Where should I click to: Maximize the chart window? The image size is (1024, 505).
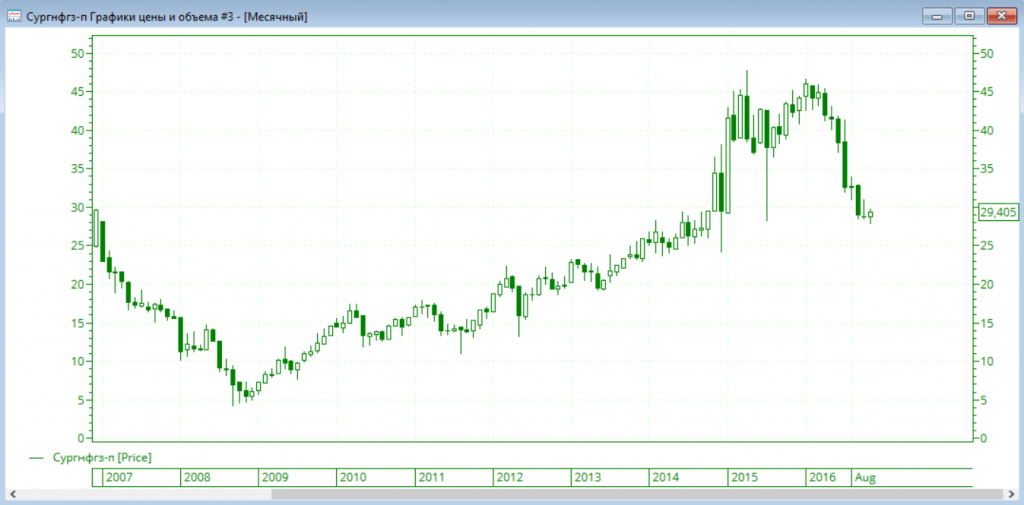click(967, 16)
